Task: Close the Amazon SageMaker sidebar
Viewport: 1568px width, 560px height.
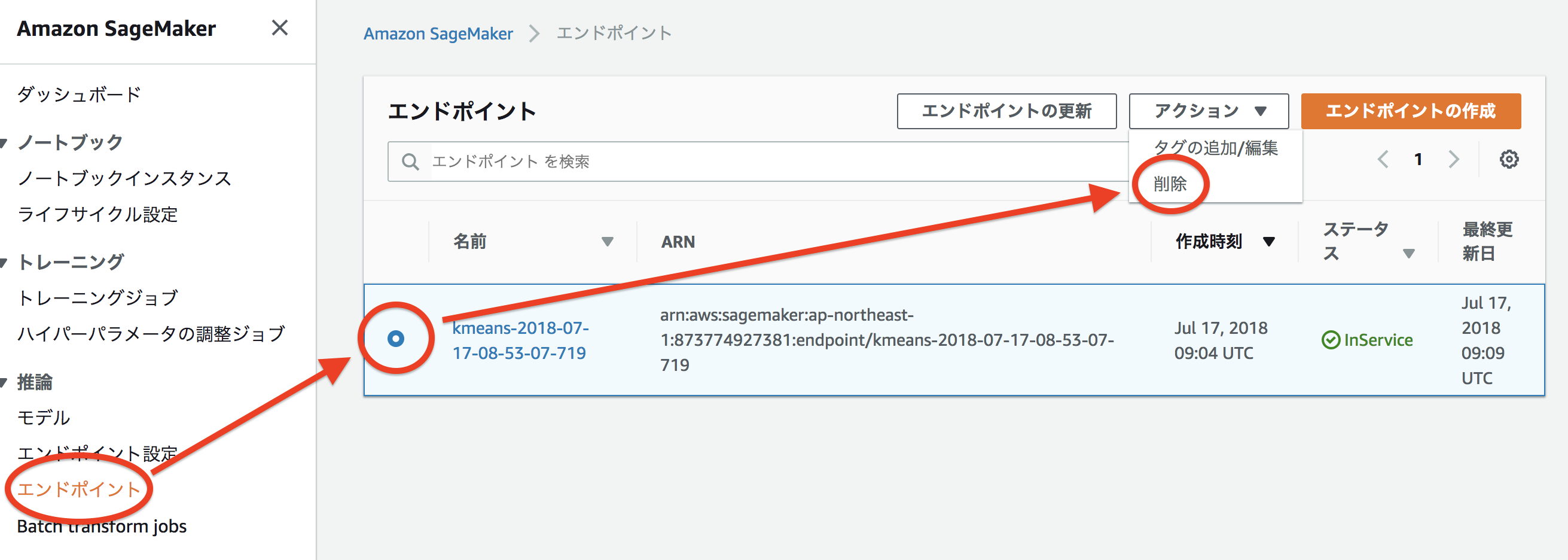Action: point(279,28)
